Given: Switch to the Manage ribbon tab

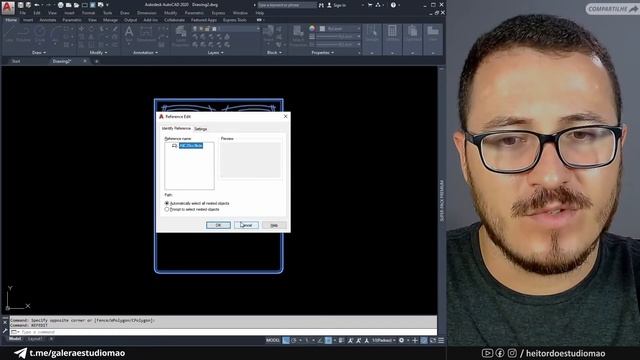Looking at the screenshot, I should 110,20.
